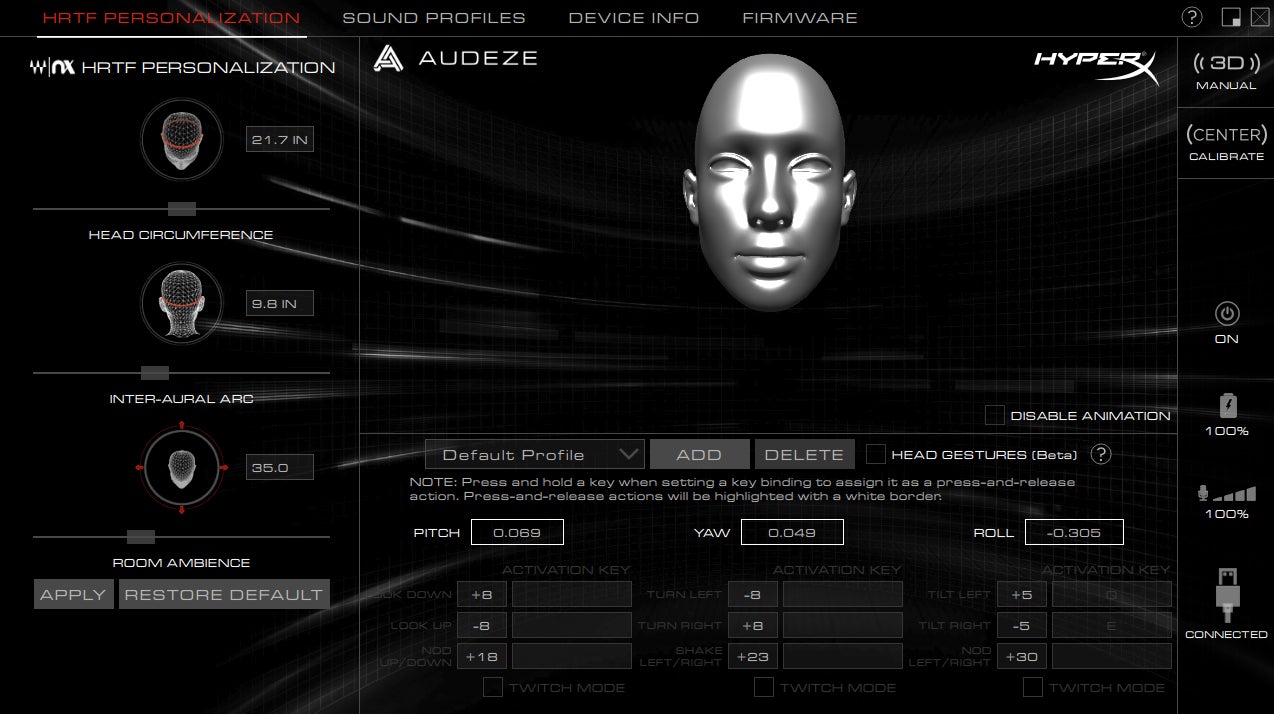The height and width of the screenshot is (714, 1274).
Task: Open the Default Profile dropdown
Action: click(x=534, y=454)
